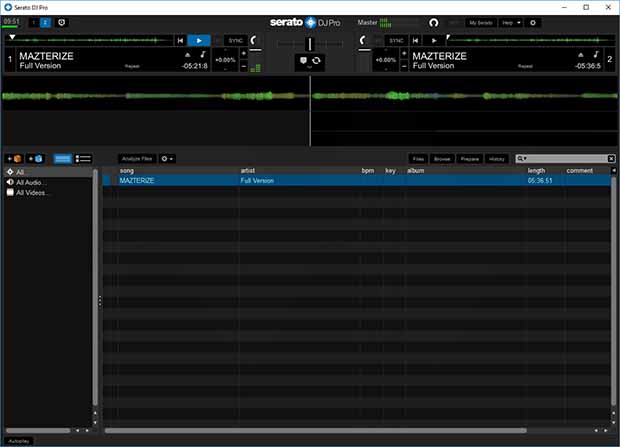The image size is (620, 447).
Task: Switch library to simple list view
Action: [62, 159]
